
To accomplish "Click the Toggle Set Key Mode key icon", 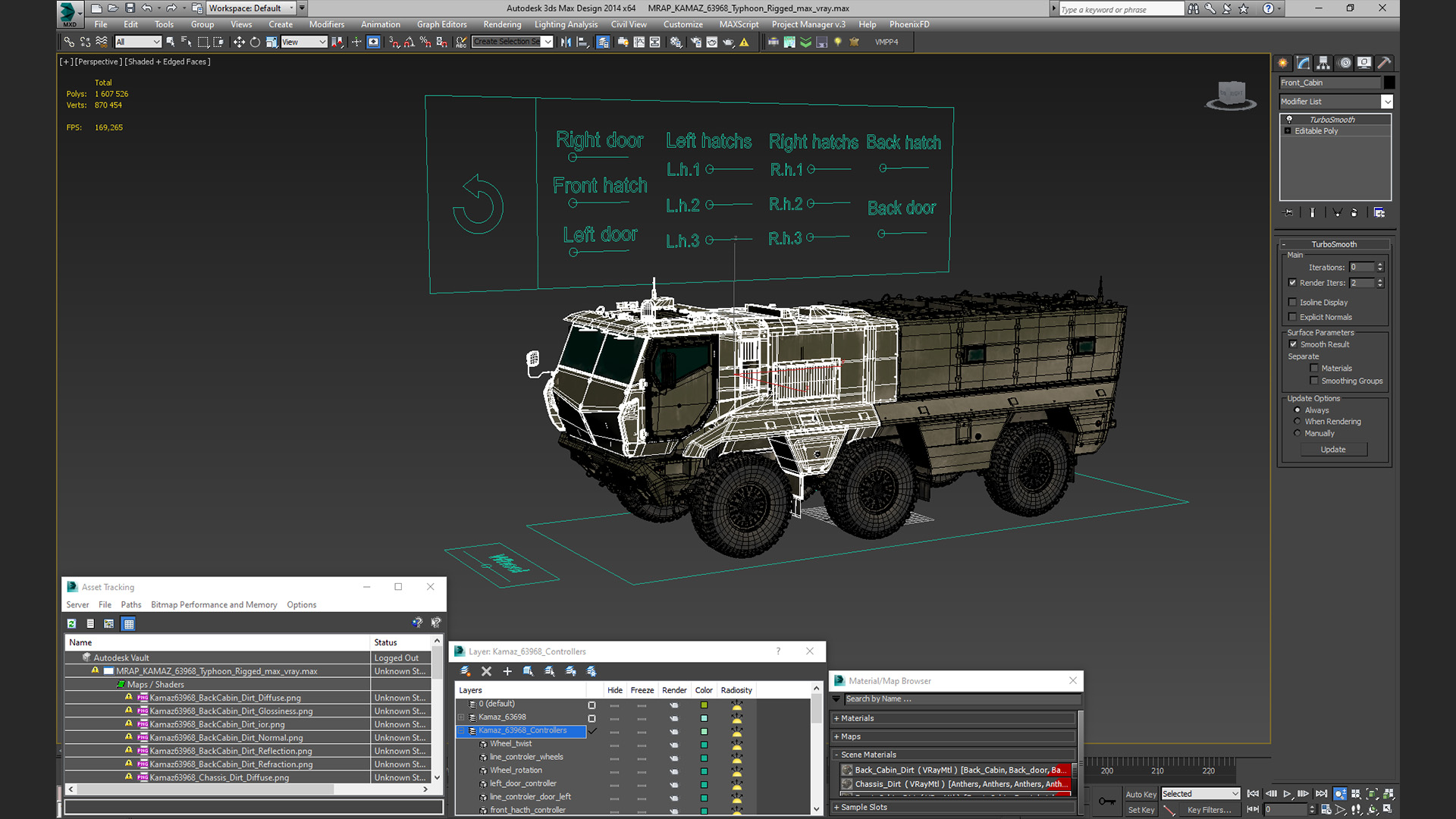I will click(1107, 802).
